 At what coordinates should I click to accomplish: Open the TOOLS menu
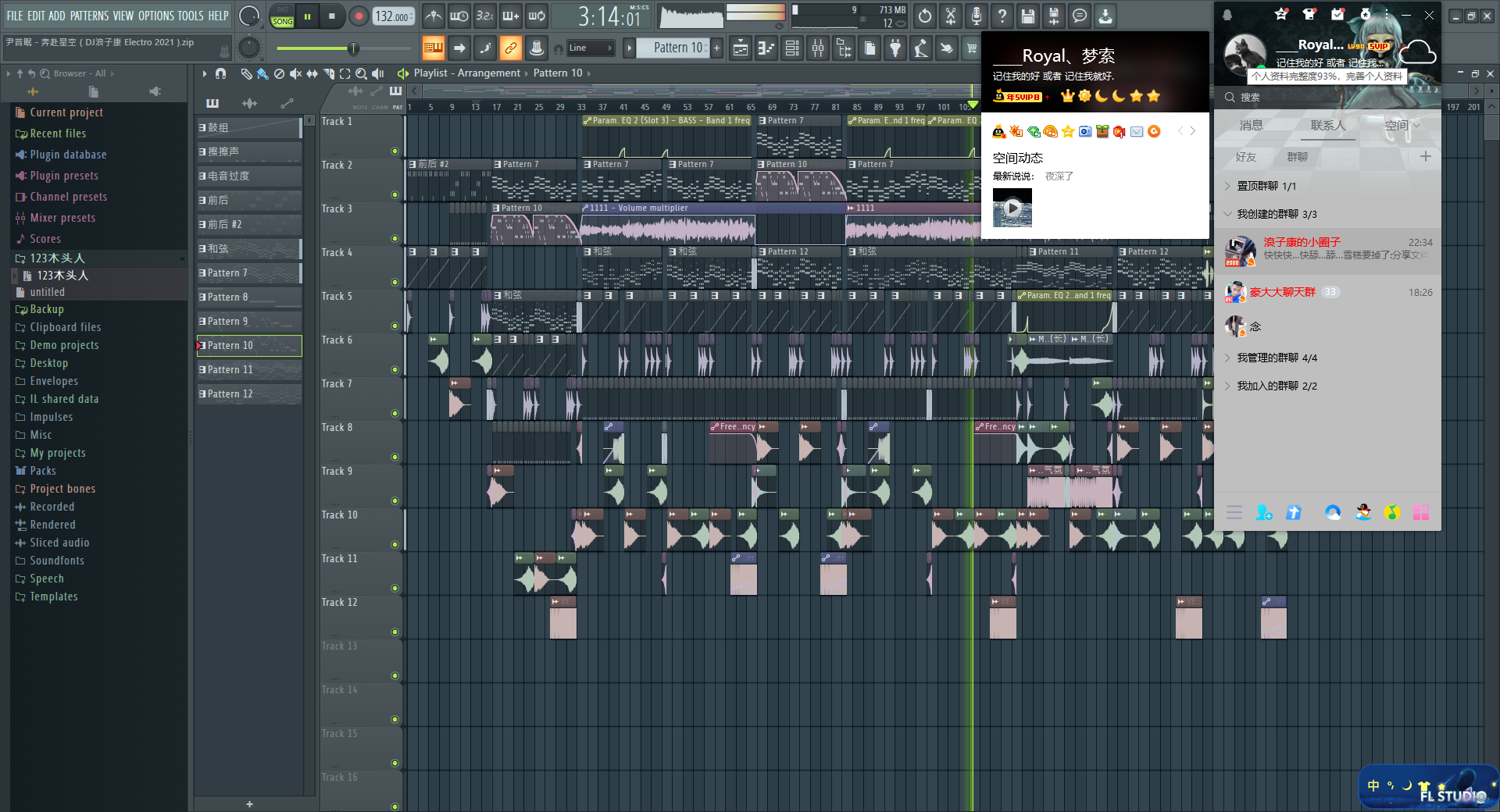190,16
